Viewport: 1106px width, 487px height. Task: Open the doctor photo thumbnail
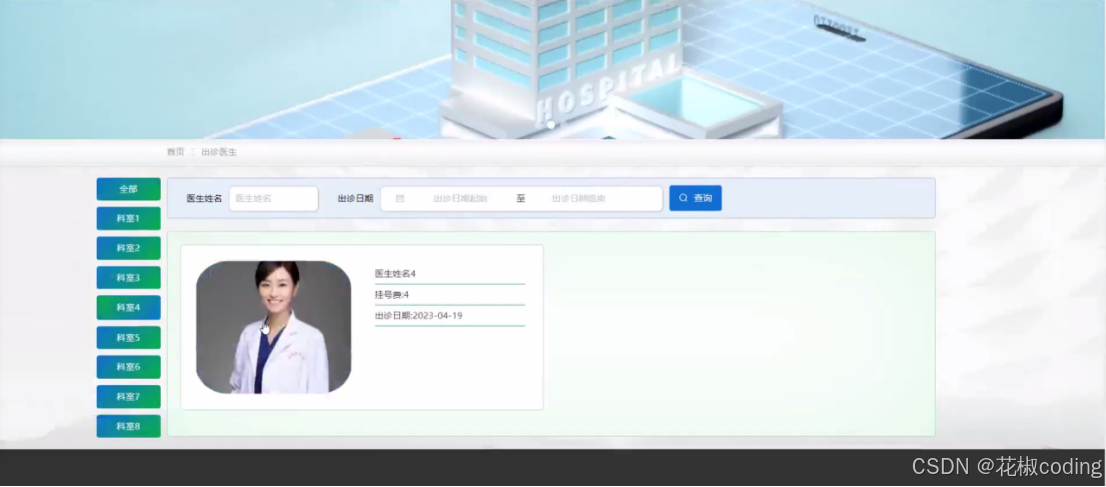[274, 327]
